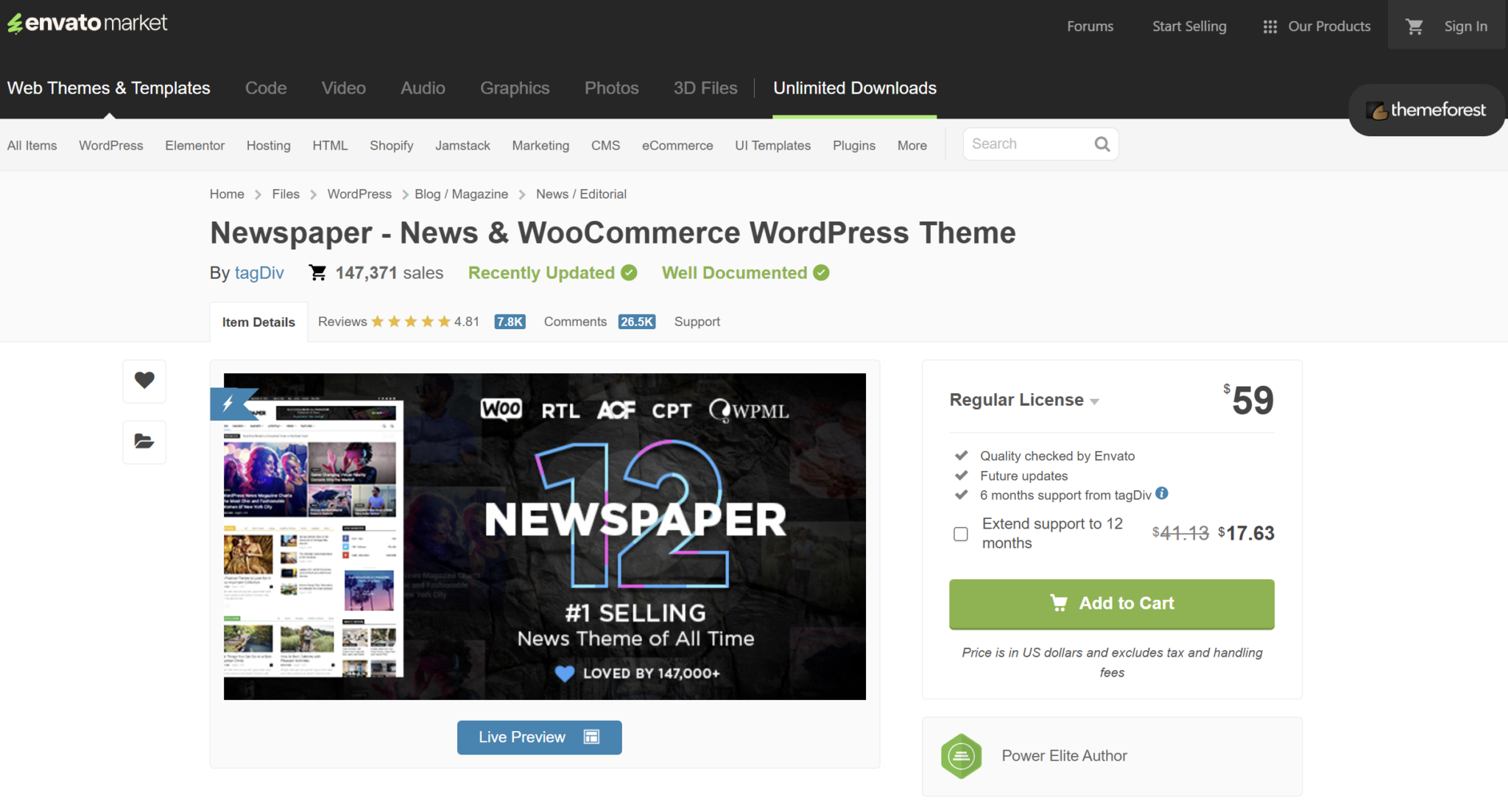Click the search magnifier icon

(x=1101, y=144)
